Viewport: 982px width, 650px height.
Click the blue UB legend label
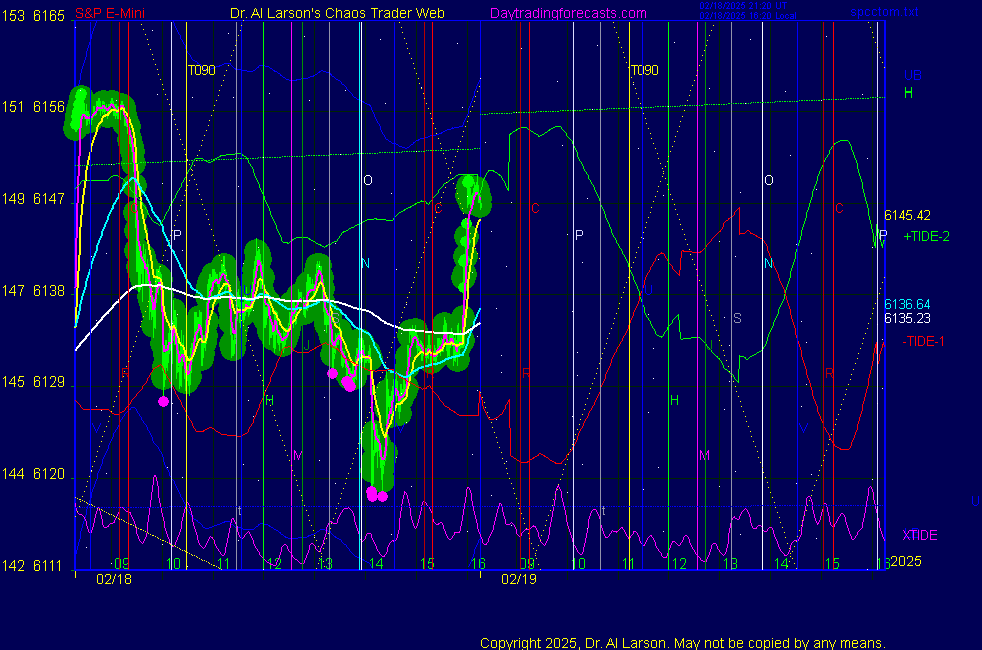[912, 75]
